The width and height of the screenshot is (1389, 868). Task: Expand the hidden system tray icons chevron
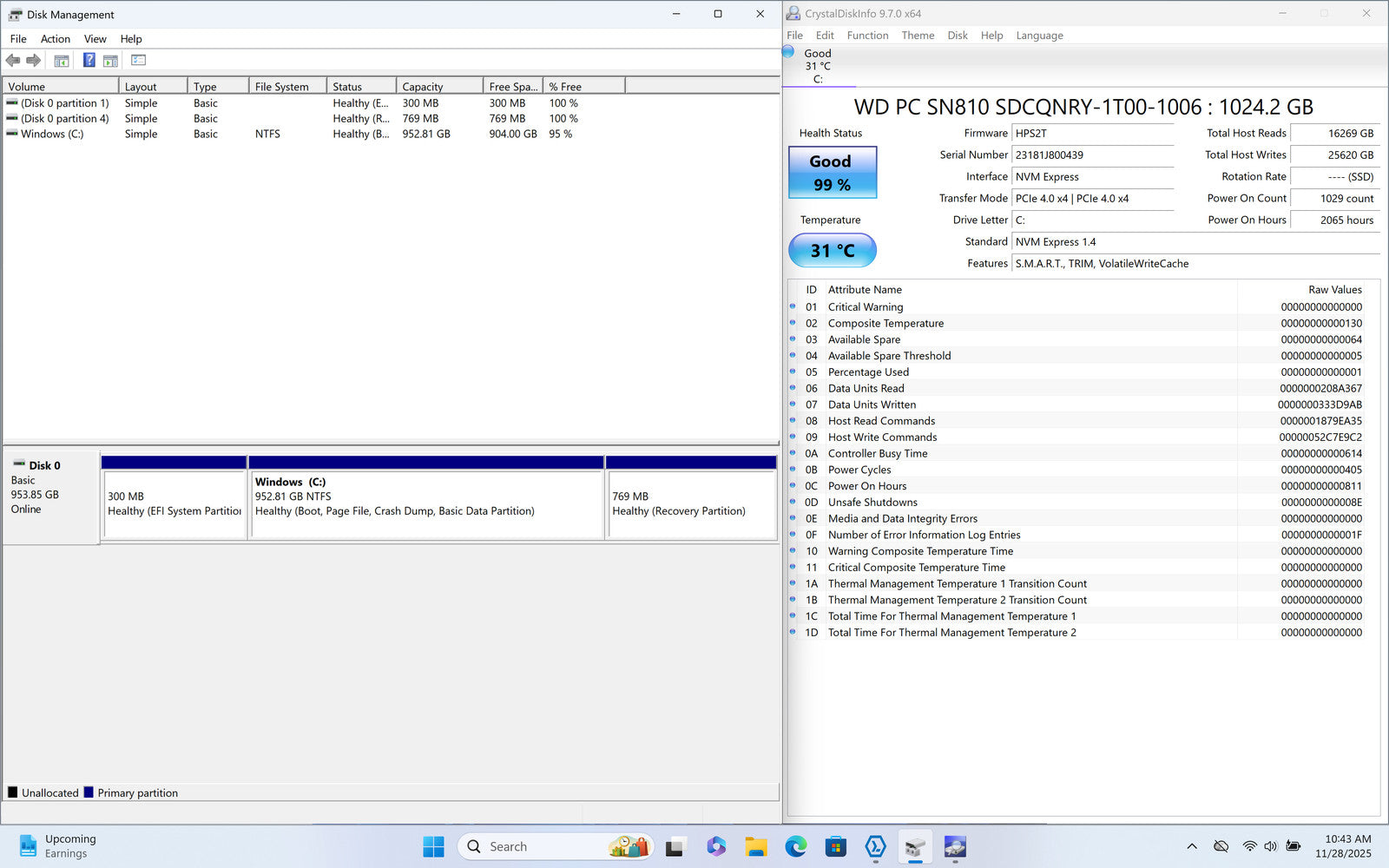pyautogui.click(x=1191, y=846)
